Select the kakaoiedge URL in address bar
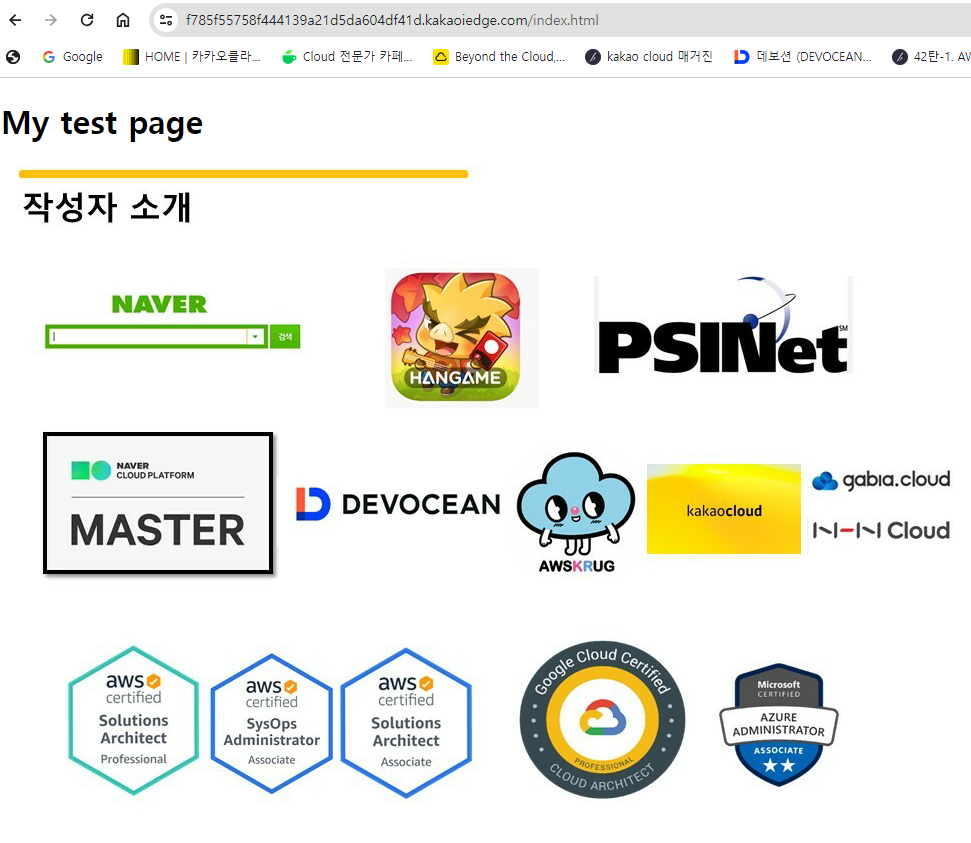 pyautogui.click(x=392, y=20)
